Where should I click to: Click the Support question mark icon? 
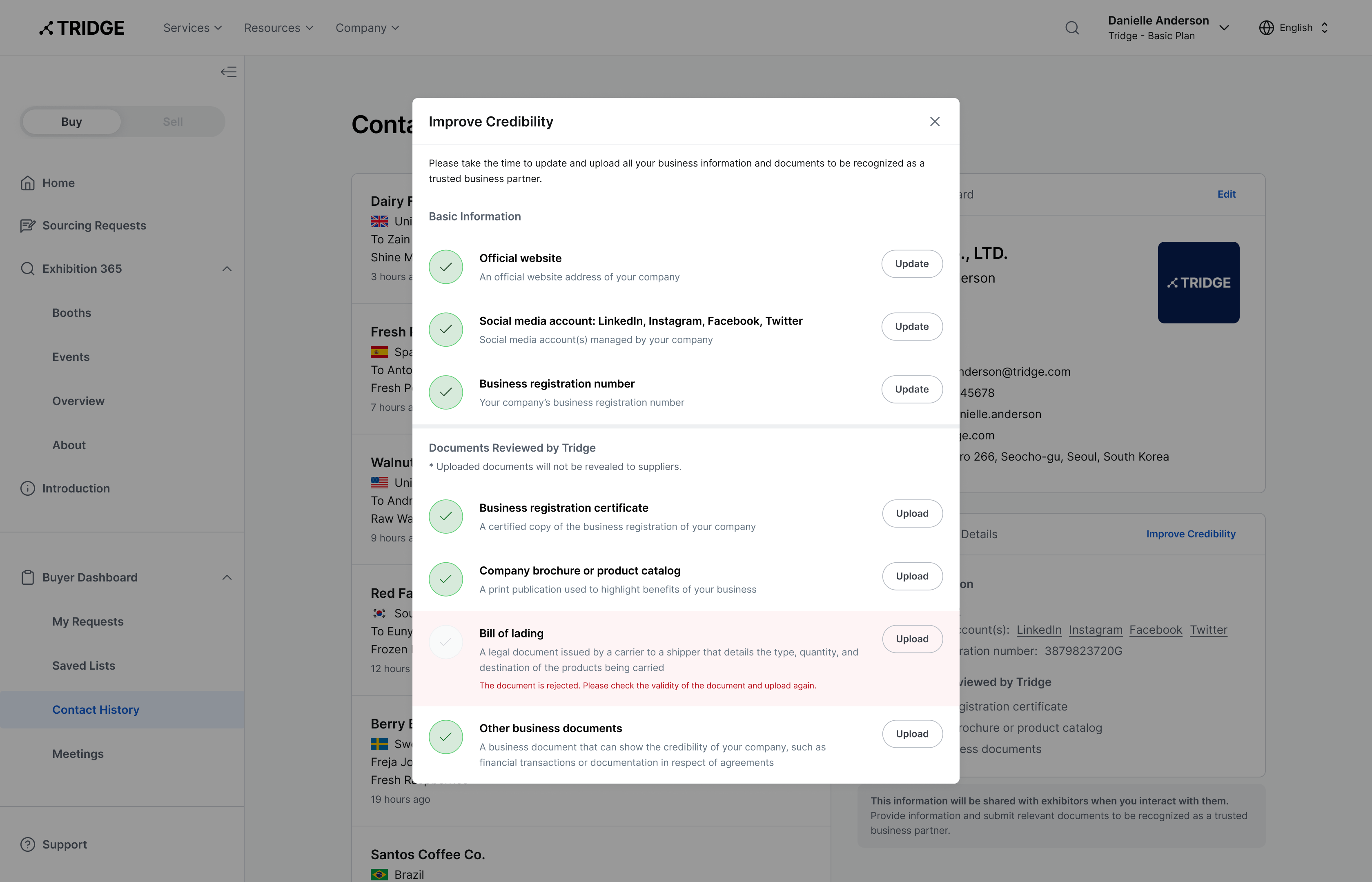pyautogui.click(x=27, y=844)
